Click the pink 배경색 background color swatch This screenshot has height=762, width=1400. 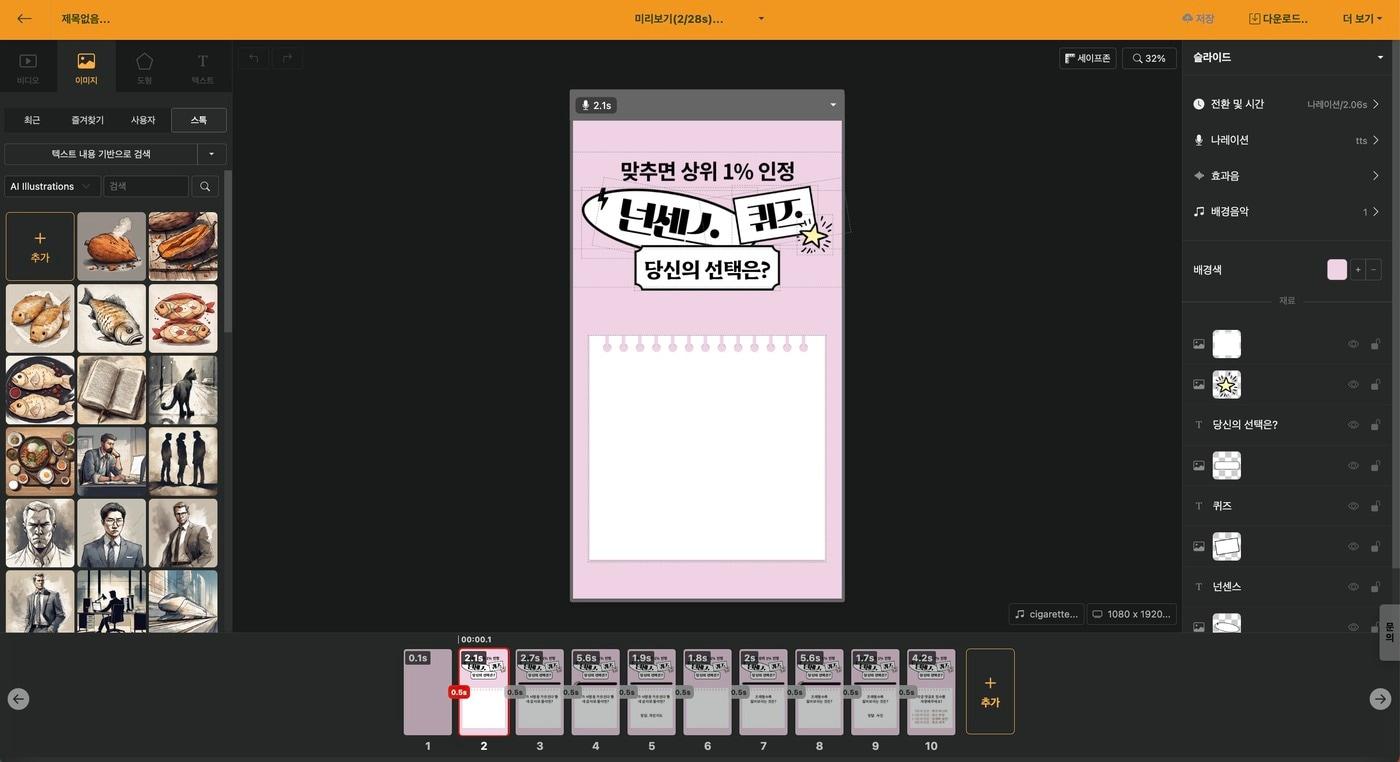[x=1336, y=268]
